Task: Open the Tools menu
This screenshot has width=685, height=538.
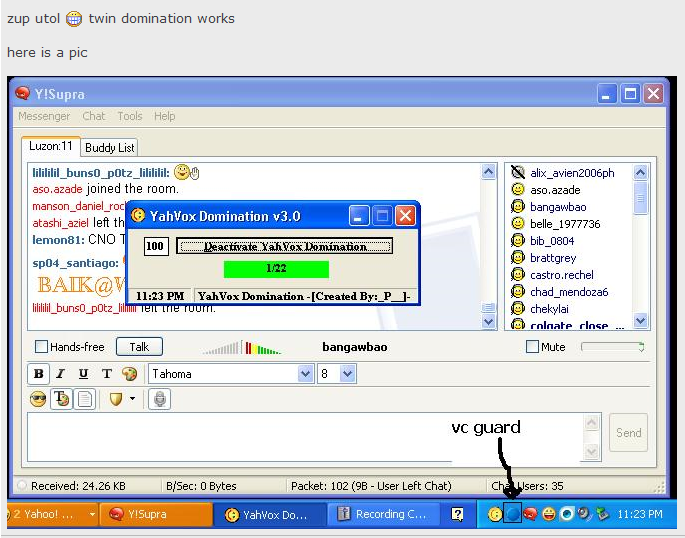Action: pyautogui.click(x=130, y=116)
